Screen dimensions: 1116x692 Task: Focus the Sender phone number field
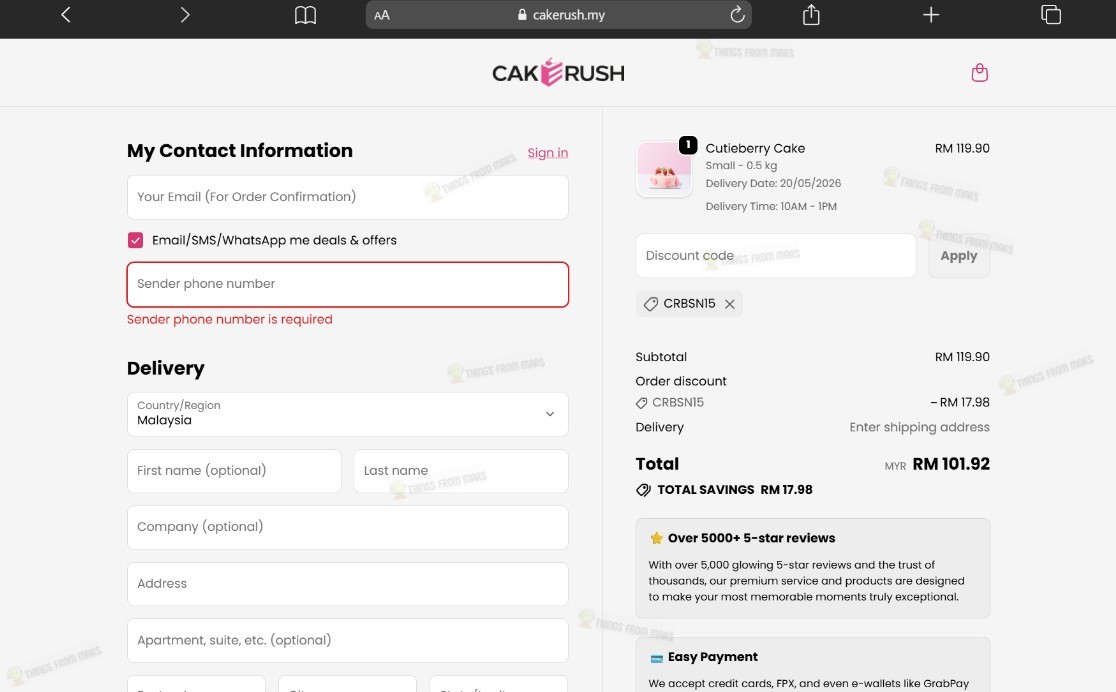coord(347,284)
